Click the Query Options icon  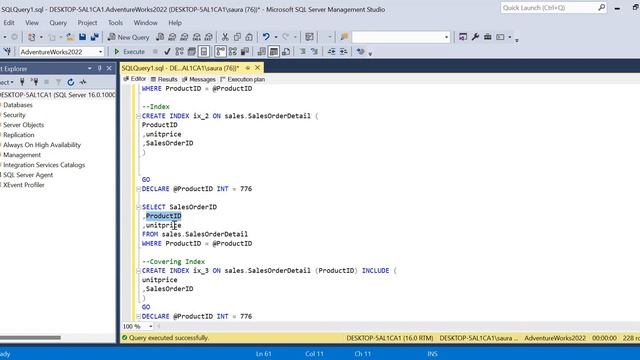(191, 52)
